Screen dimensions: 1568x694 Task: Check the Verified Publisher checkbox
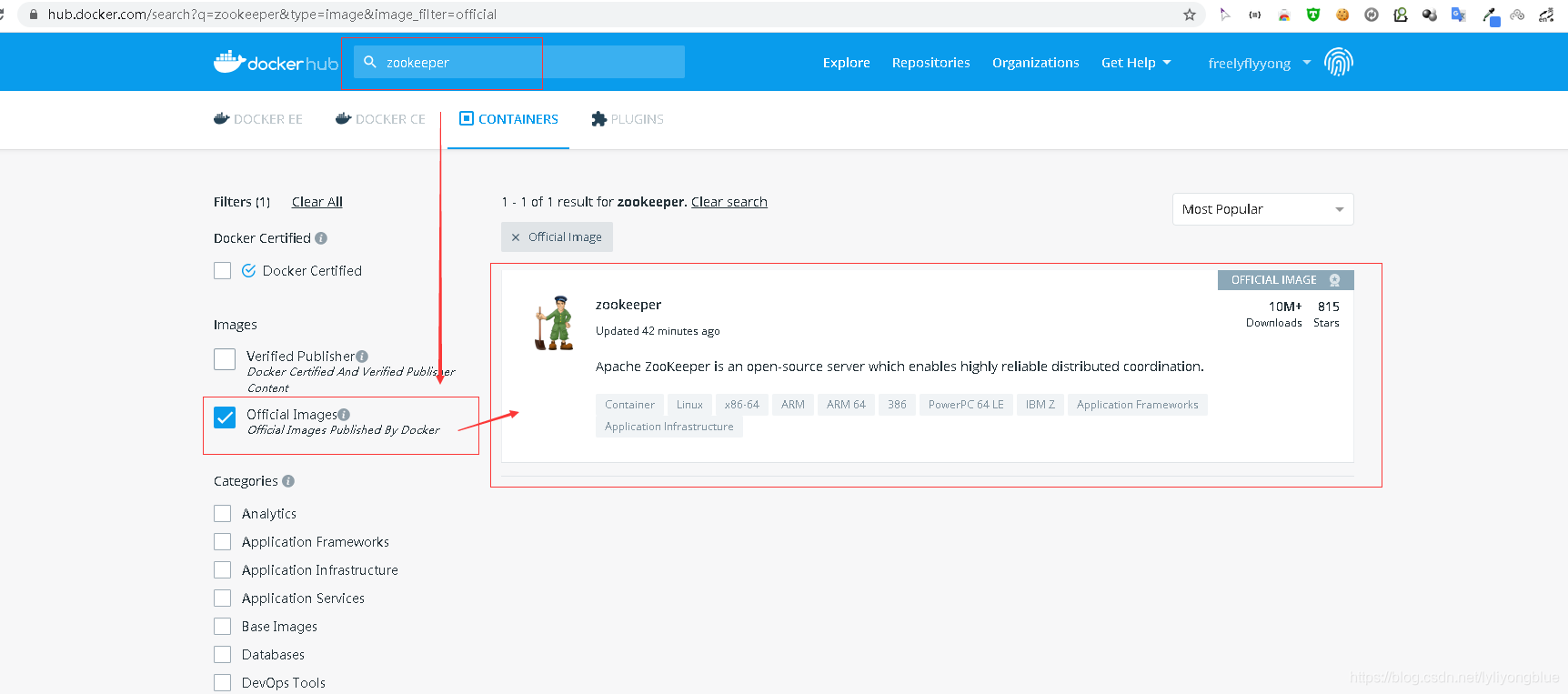(x=225, y=359)
